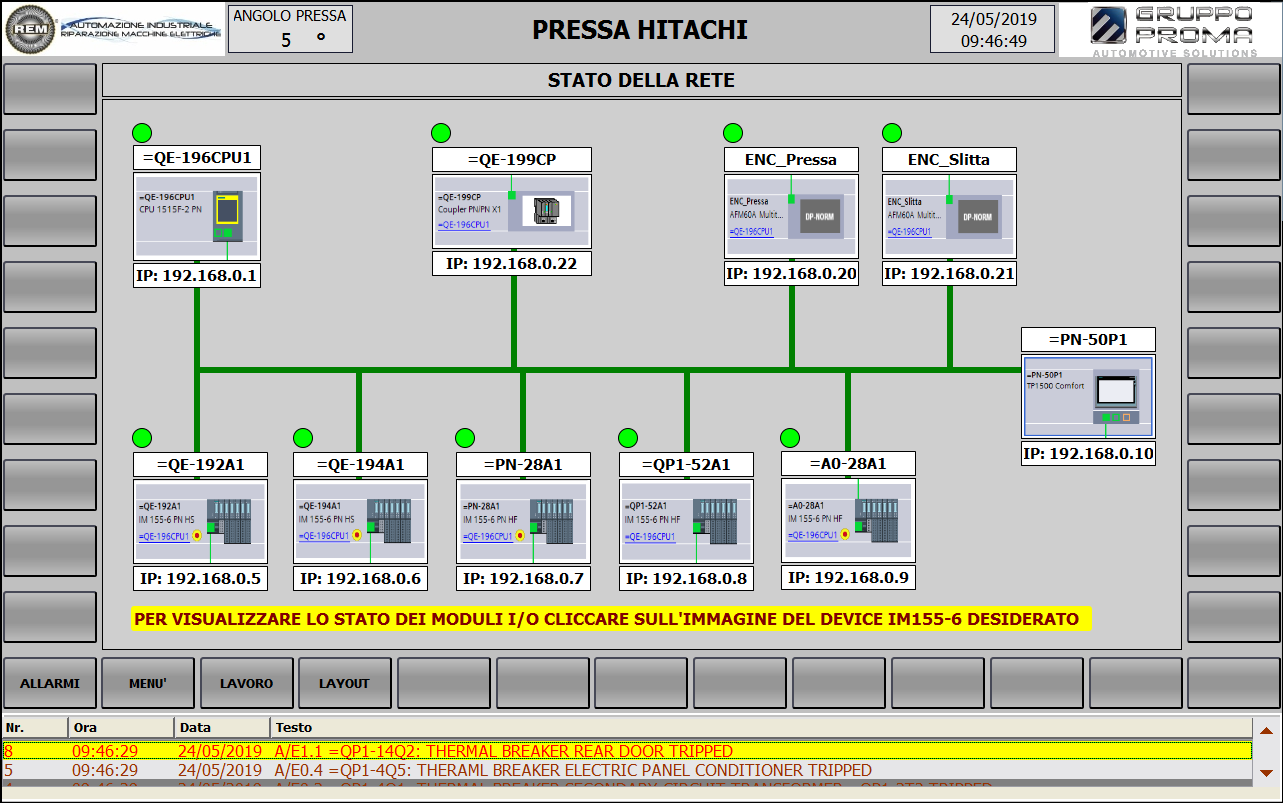The width and height of the screenshot is (1283, 803).
Task: Click the IP: 192.168.0.21 label
Action: 949,273
